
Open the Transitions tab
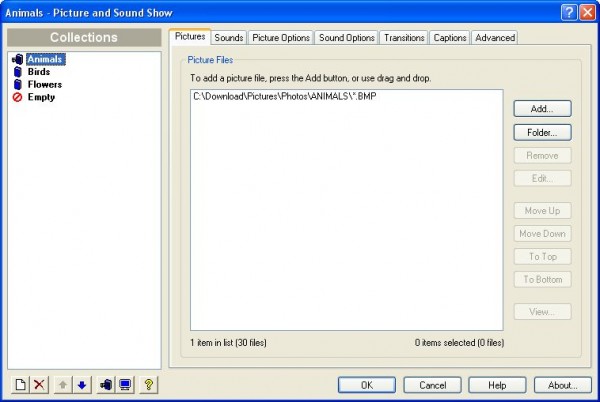click(x=404, y=38)
